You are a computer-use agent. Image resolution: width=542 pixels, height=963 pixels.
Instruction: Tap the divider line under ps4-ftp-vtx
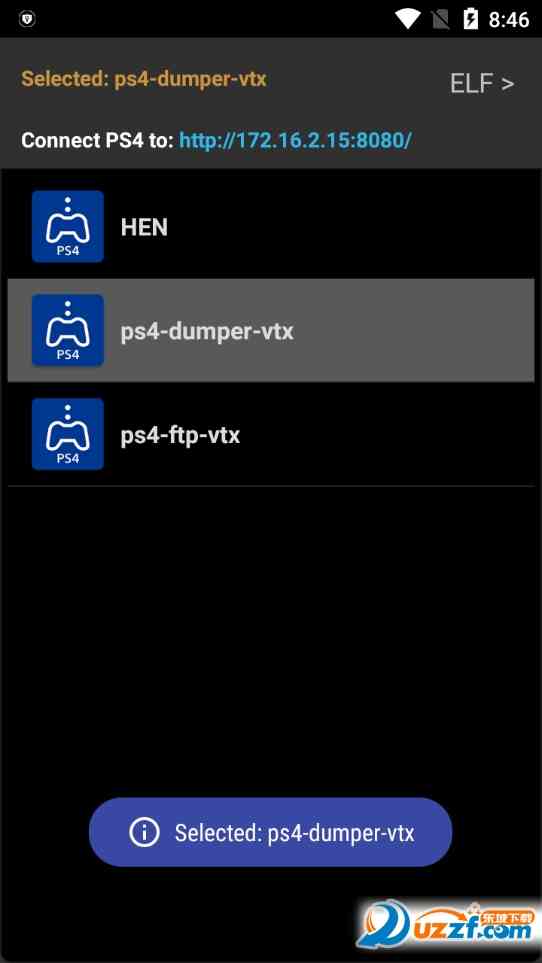pyautogui.click(x=271, y=486)
